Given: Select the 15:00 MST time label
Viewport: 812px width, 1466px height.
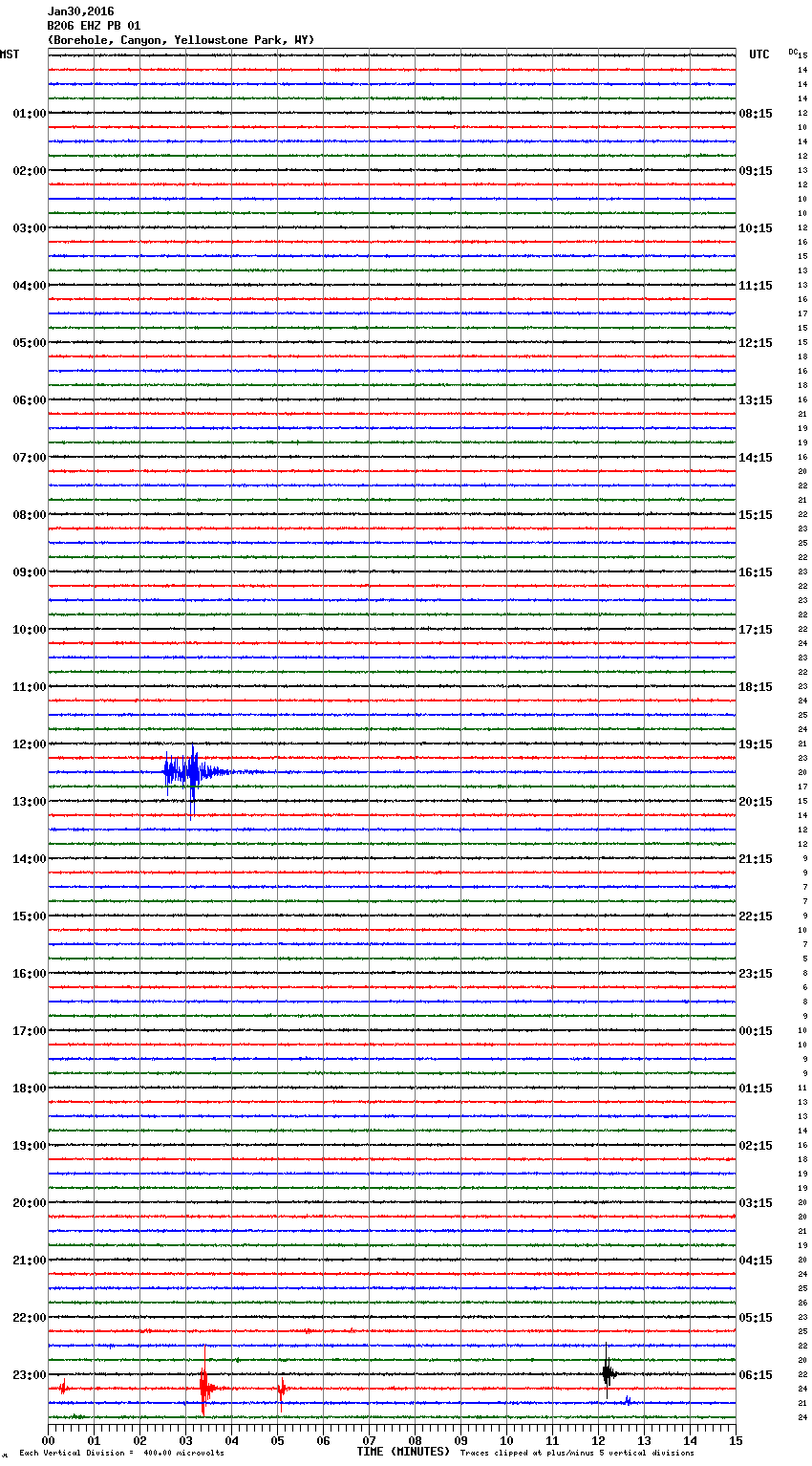Looking at the screenshot, I should (x=29, y=916).
